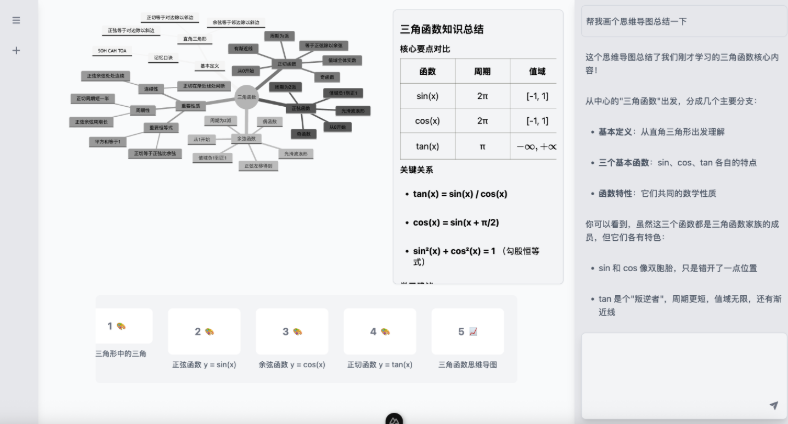Select the dark 正弦函数 mind map node
Image resolution: width=788 pixels, height=424 pixels.
299,108
